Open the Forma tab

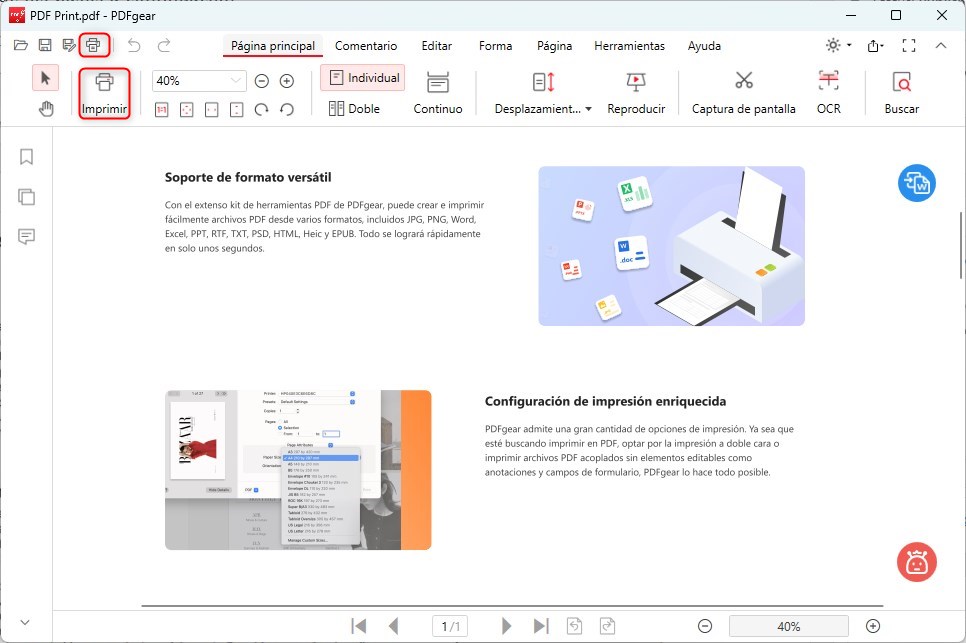[x=495, y=46]
